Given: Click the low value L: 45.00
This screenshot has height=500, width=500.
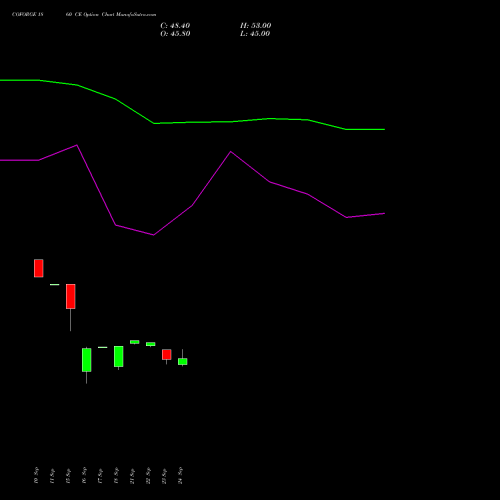Looking at the screenshot, I should 255,34.
